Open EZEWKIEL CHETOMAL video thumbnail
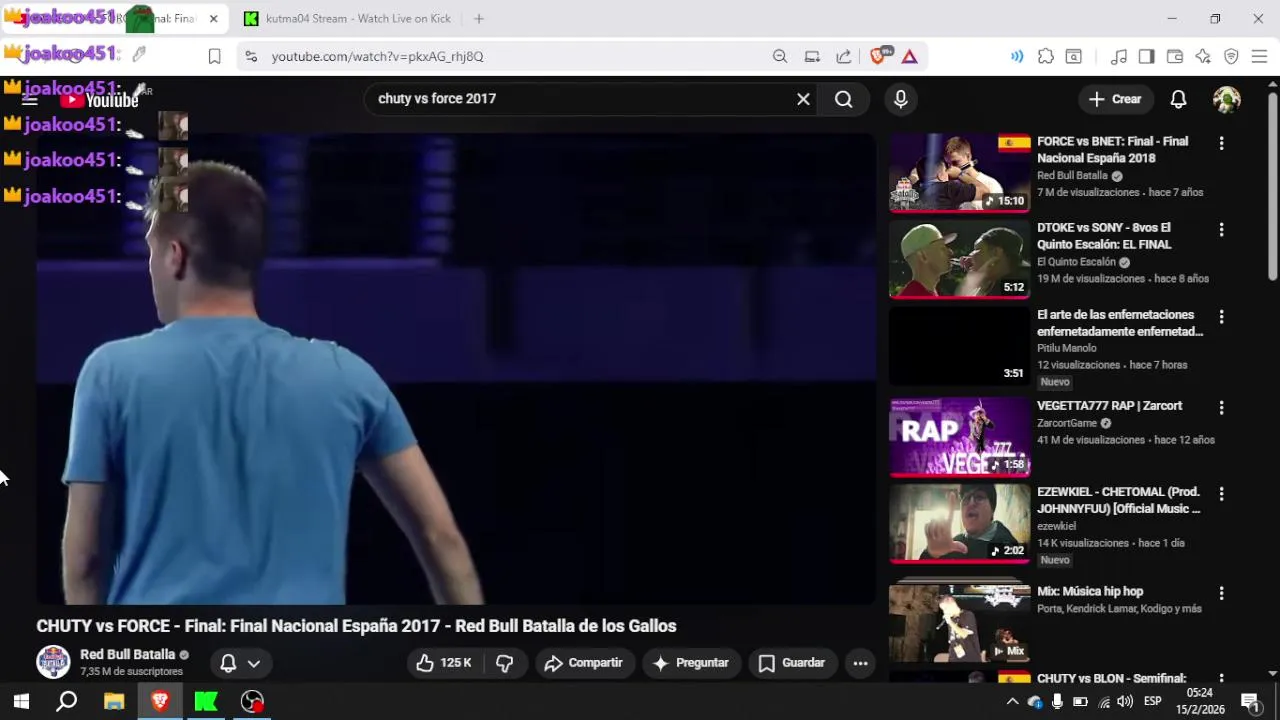 tap(959, 524)
